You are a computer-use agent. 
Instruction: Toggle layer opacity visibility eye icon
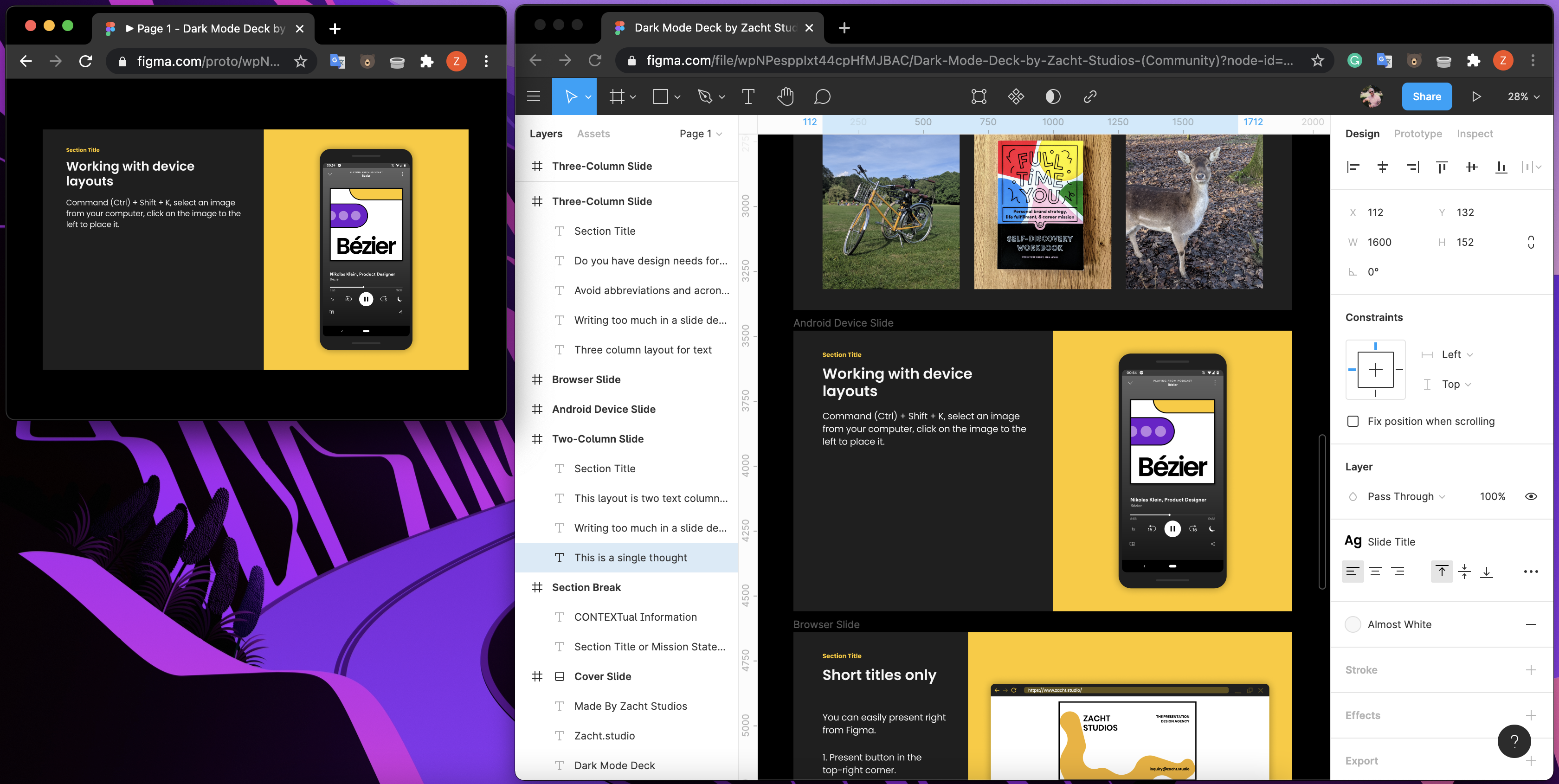click(x=1531, y=497)
